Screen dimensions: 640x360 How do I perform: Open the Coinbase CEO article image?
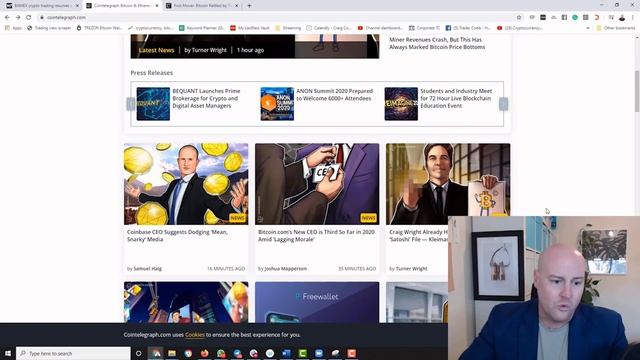click(x=186, y=184)
